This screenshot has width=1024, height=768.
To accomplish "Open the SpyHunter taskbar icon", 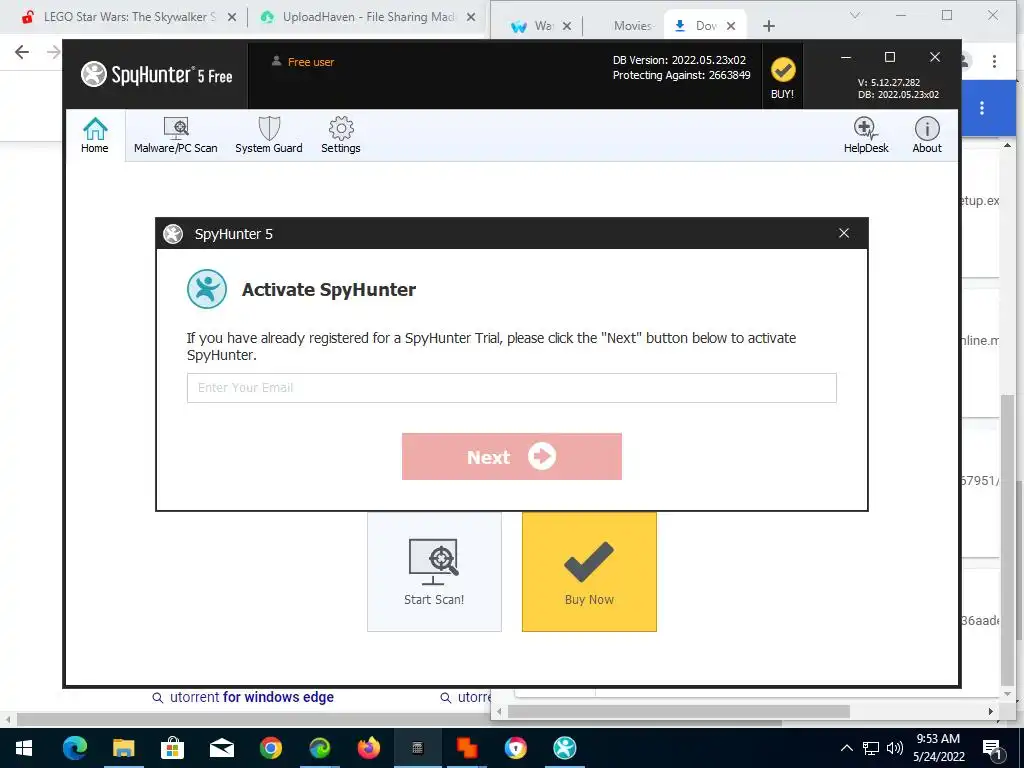I will pyautogui.click(x=564, y=748).
